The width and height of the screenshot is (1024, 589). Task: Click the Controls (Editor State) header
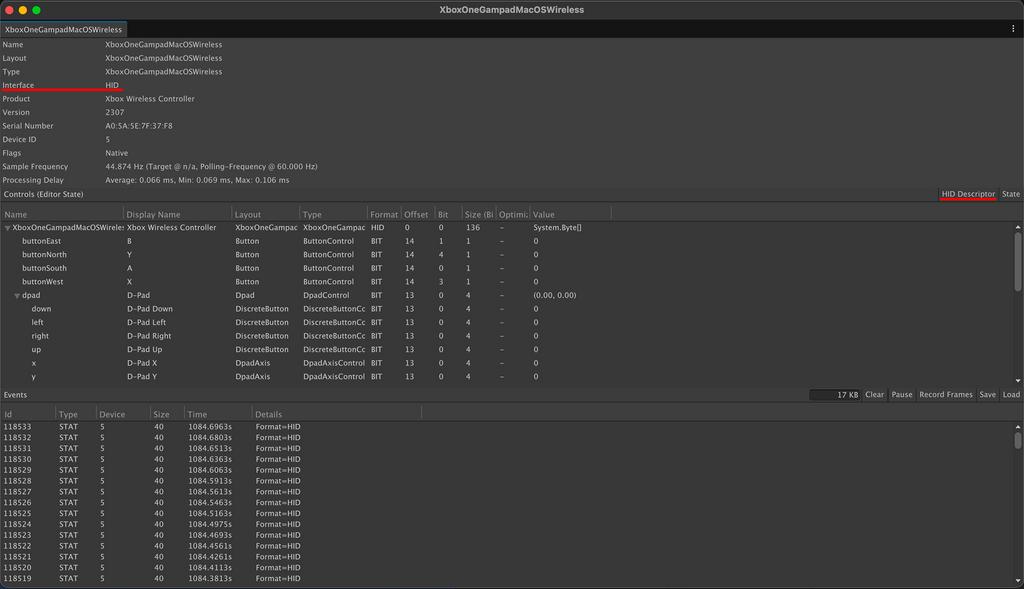(44, 194)
